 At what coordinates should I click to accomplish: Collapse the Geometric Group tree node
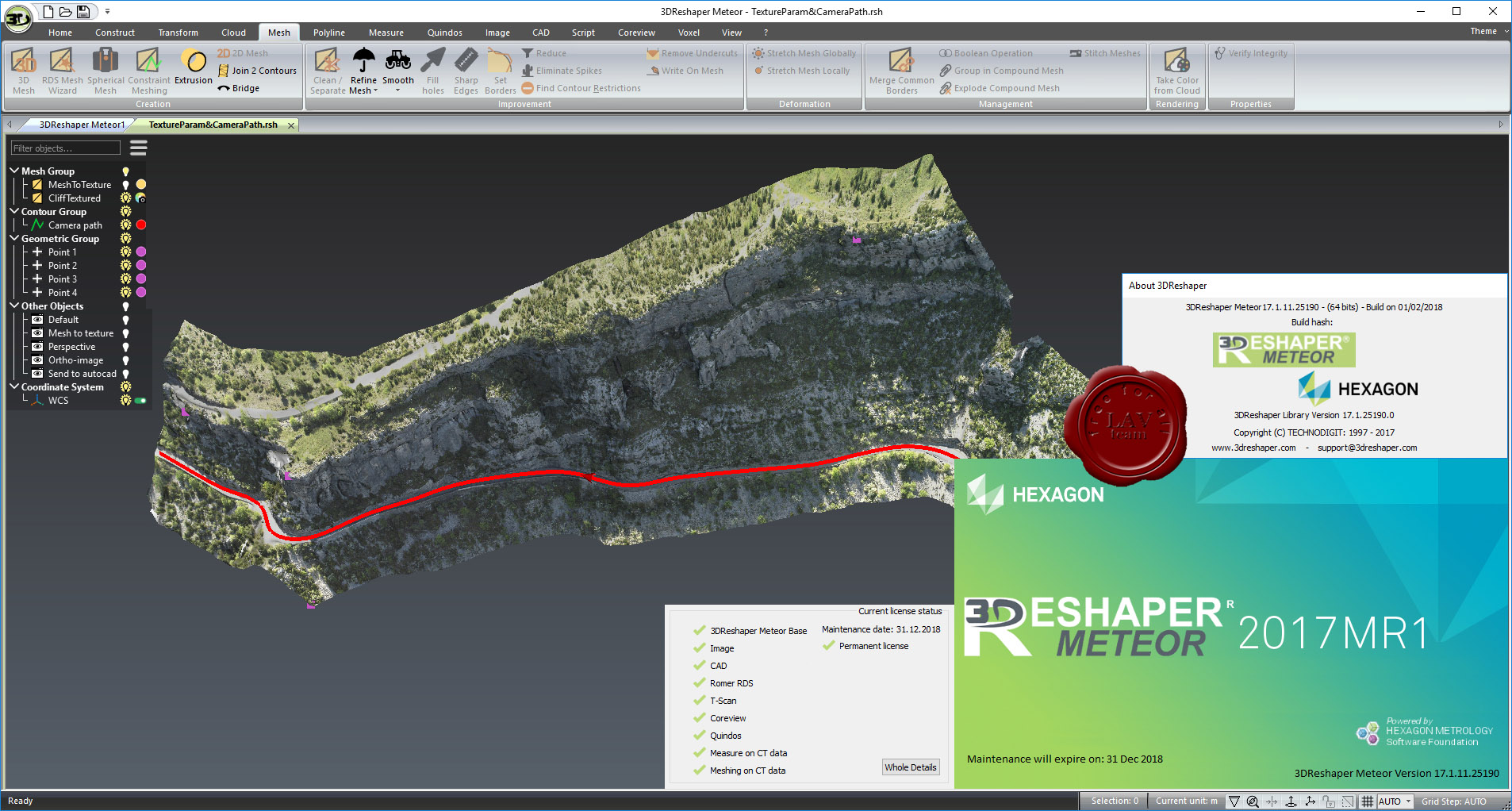coord(14,238)
